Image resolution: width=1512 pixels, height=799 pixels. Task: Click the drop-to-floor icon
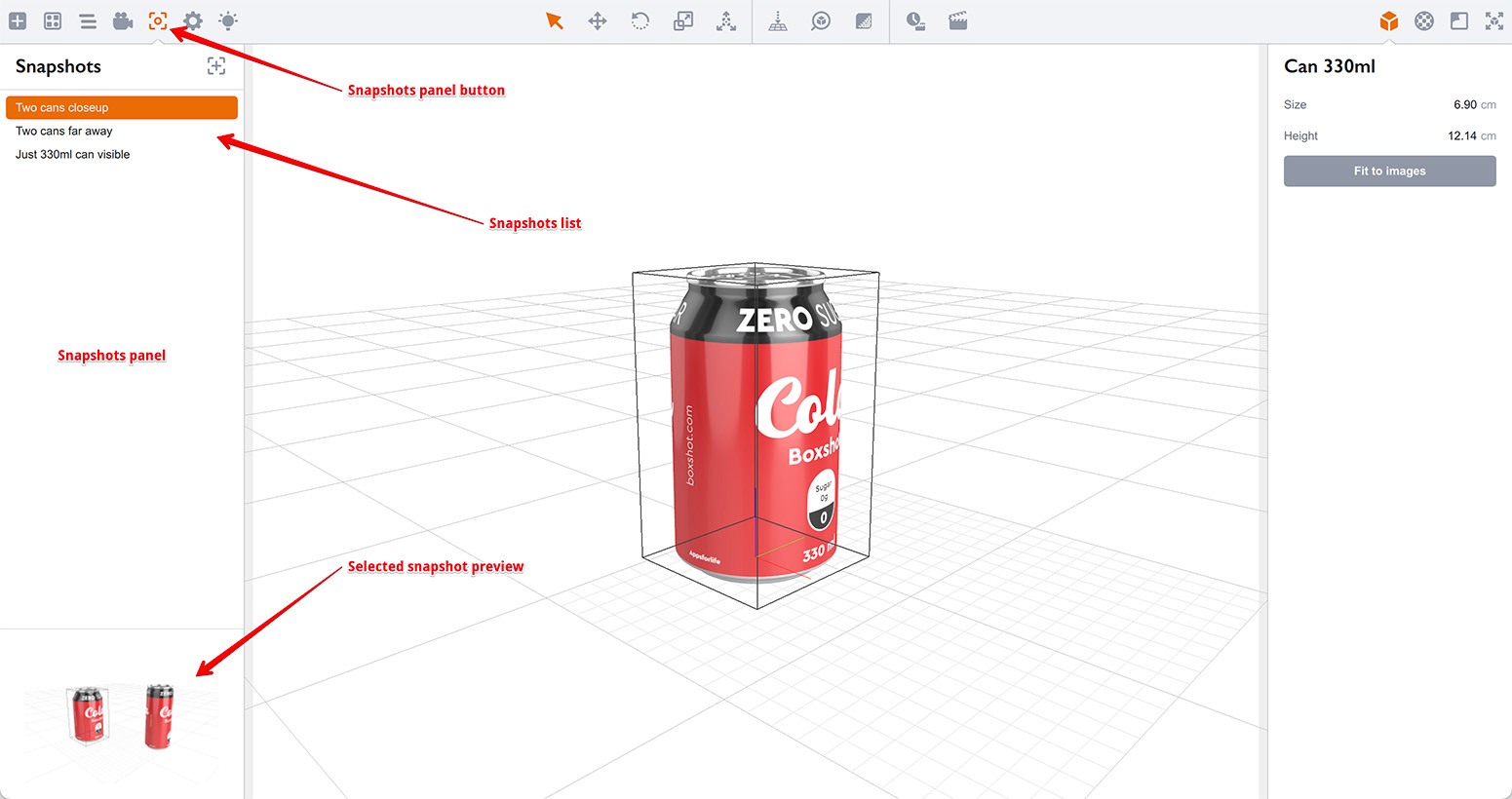(x=778, y=20)
